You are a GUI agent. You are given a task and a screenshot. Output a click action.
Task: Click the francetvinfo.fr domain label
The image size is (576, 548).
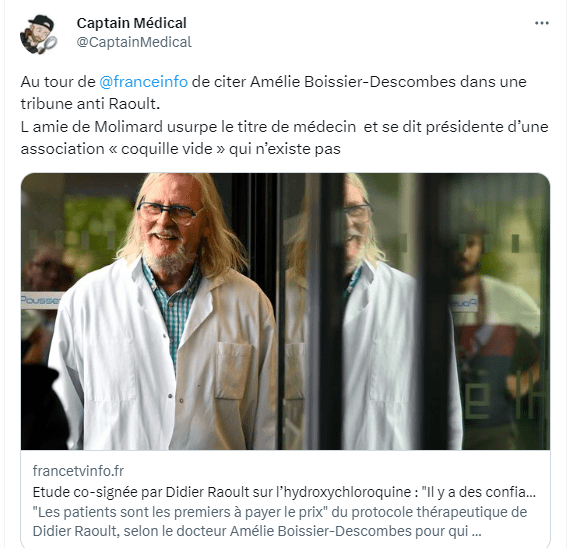click(78, 471)
